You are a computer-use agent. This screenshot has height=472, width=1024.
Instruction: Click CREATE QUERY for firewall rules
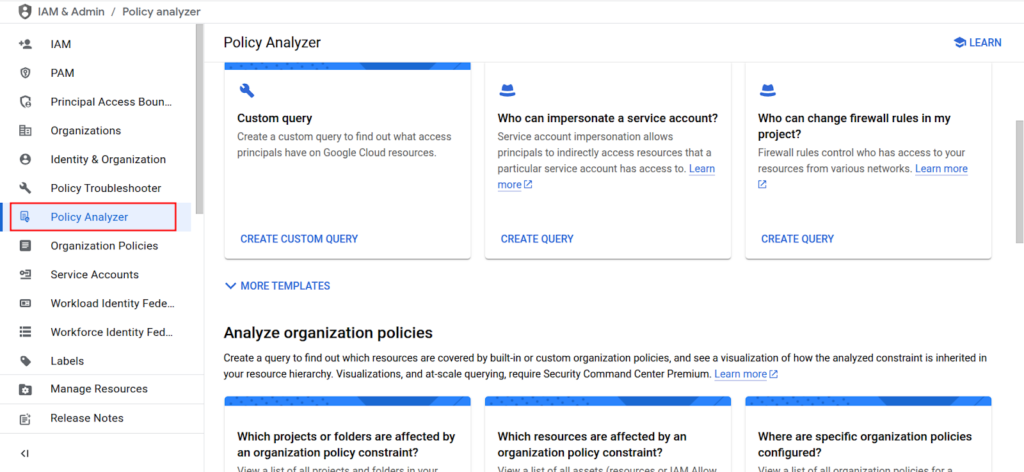(x=797, y=239)
